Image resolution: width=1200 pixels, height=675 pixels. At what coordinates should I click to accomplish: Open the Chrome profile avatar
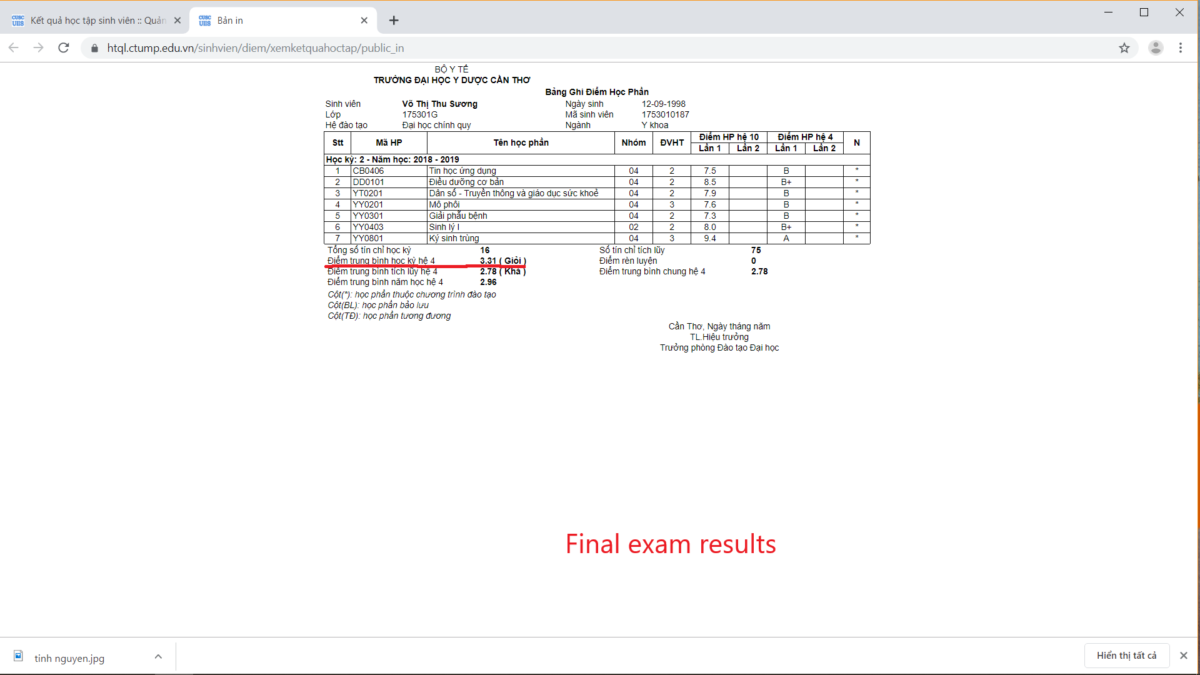click(x=1155, y=48)
